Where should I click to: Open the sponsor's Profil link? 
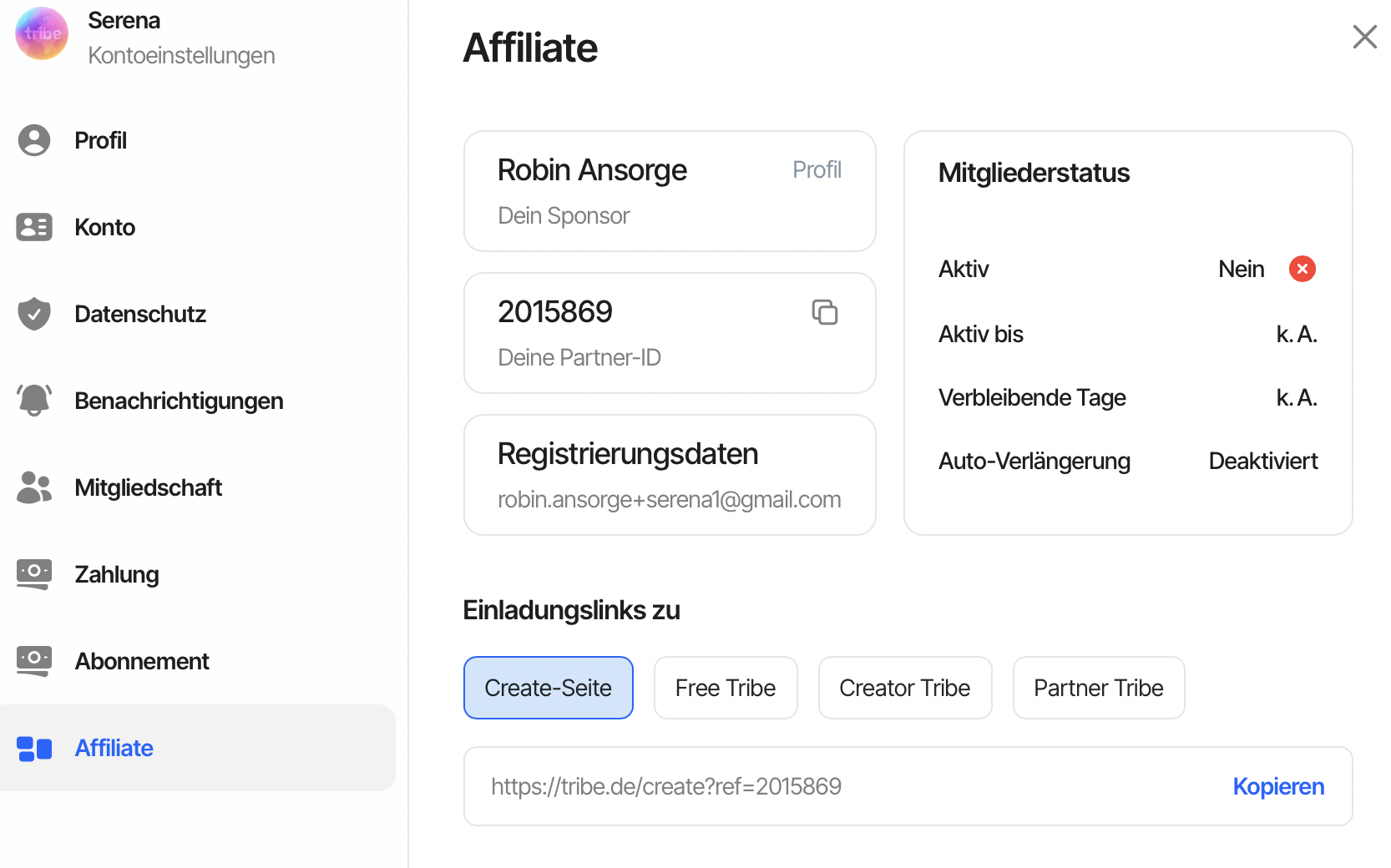[x=817, y=170]
